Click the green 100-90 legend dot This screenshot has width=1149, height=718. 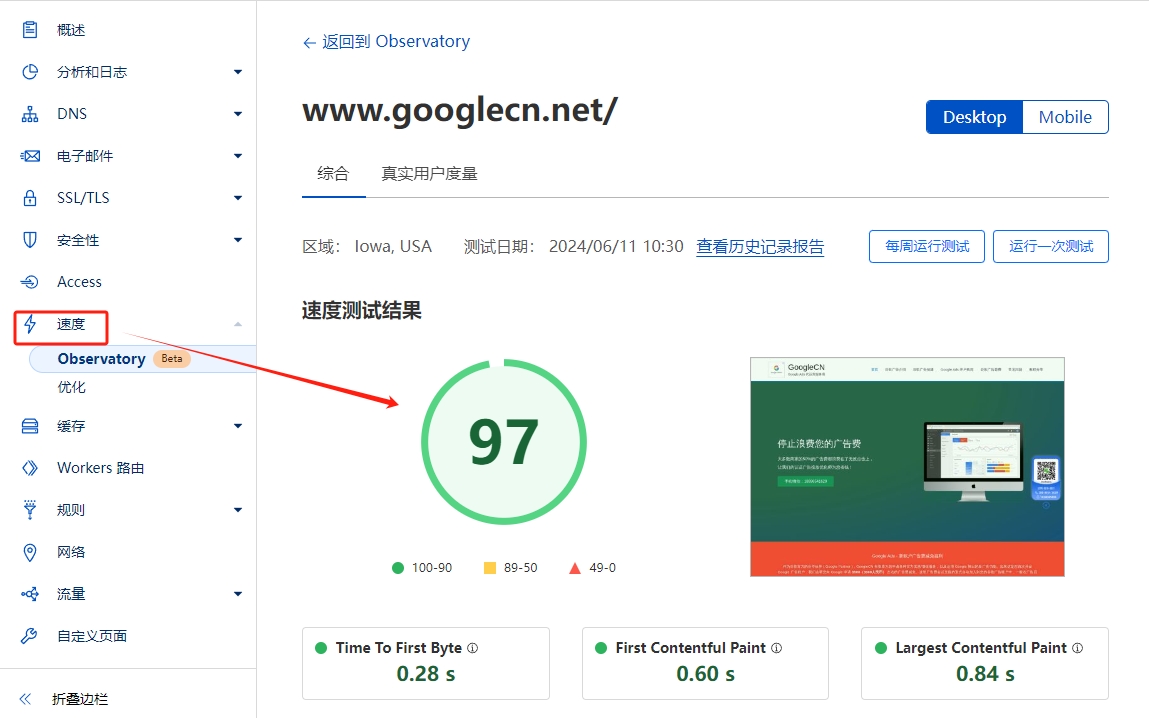point(398,568)
